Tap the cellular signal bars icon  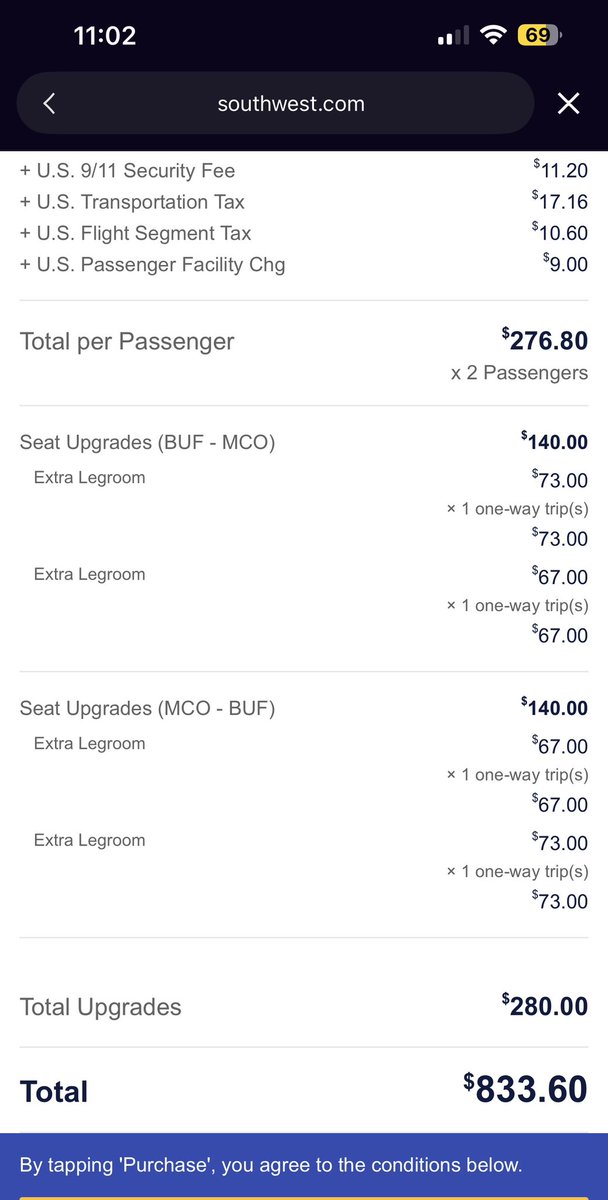453,36
